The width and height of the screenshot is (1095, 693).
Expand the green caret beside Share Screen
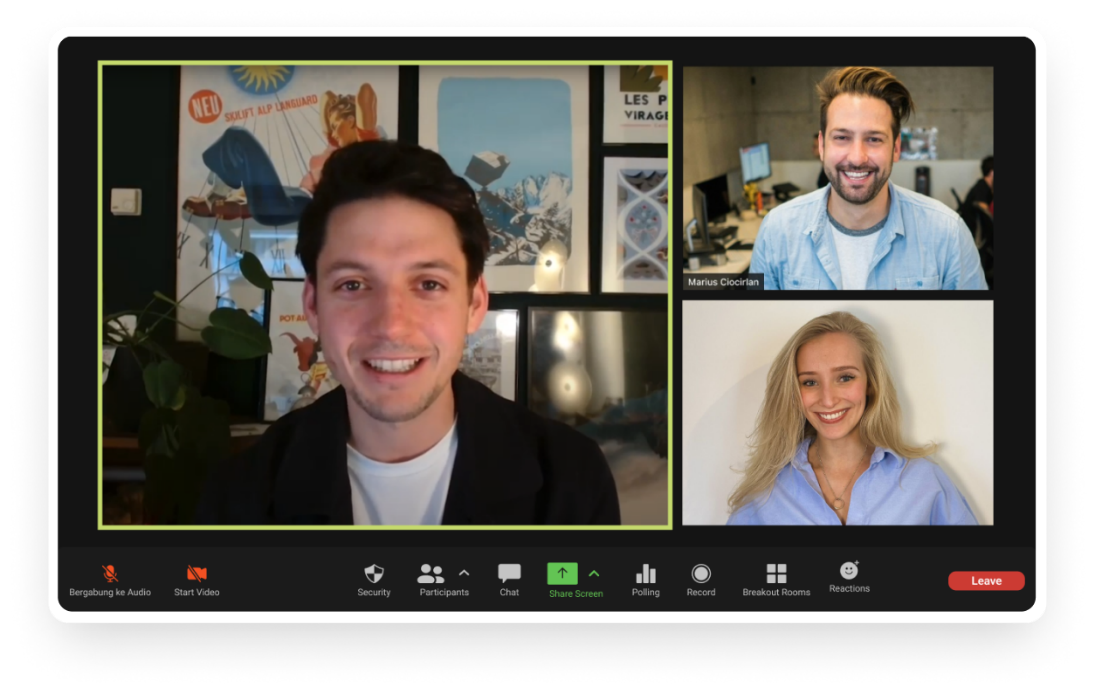click(594, 573)
